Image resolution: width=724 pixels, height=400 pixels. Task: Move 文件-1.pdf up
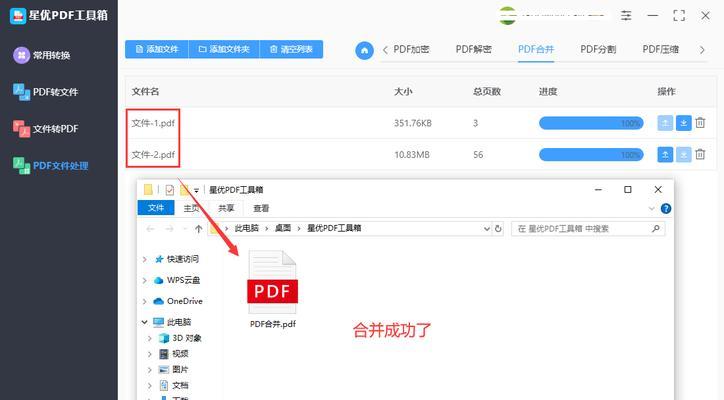click(x=665, y=123)
